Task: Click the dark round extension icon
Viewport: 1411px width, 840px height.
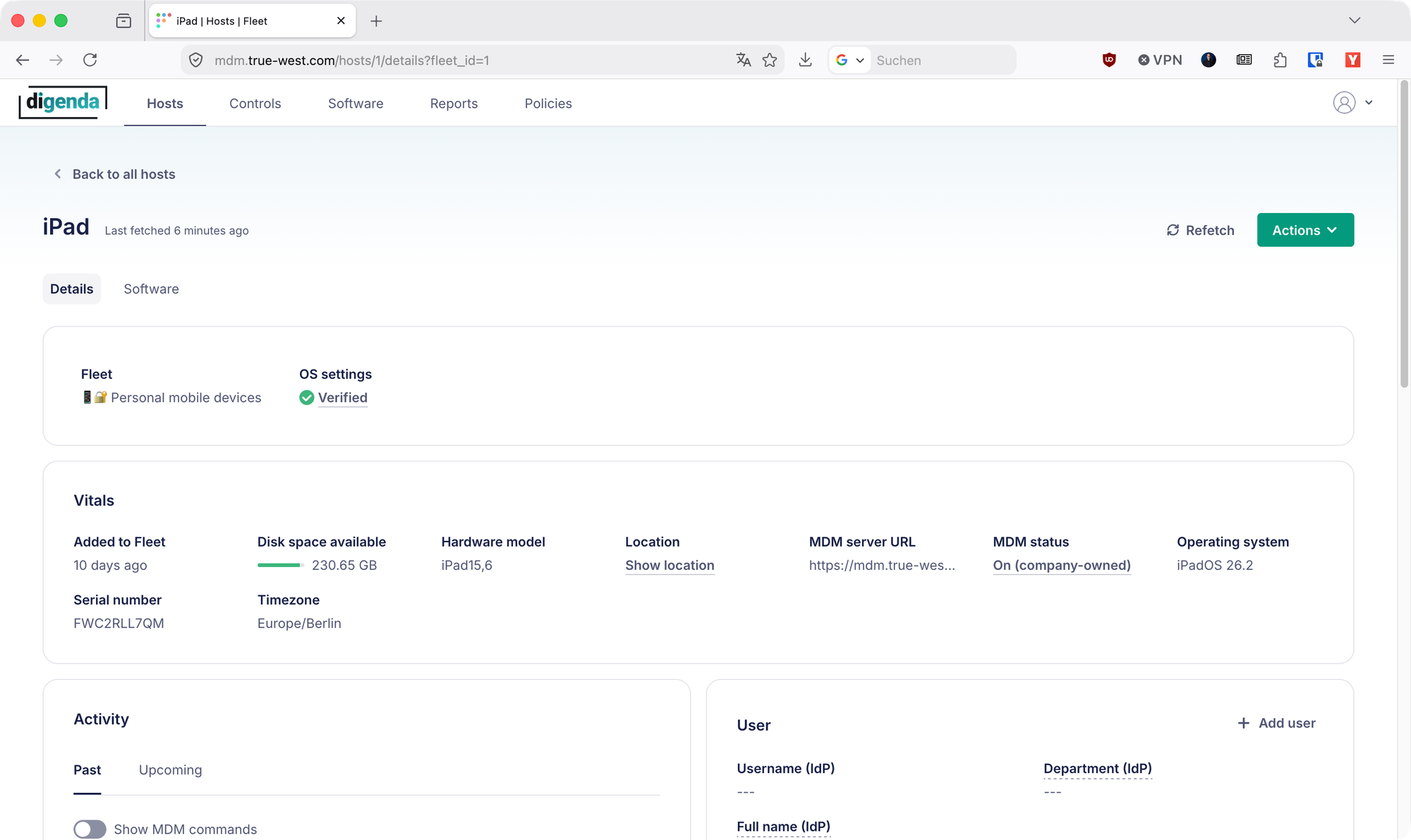Action: click(x=1209, y=60)
